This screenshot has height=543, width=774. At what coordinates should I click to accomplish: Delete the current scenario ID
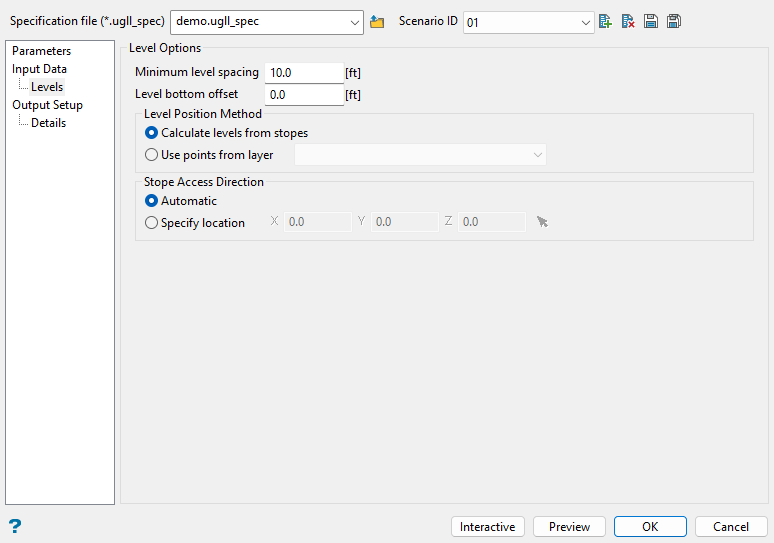pos(628,22)
